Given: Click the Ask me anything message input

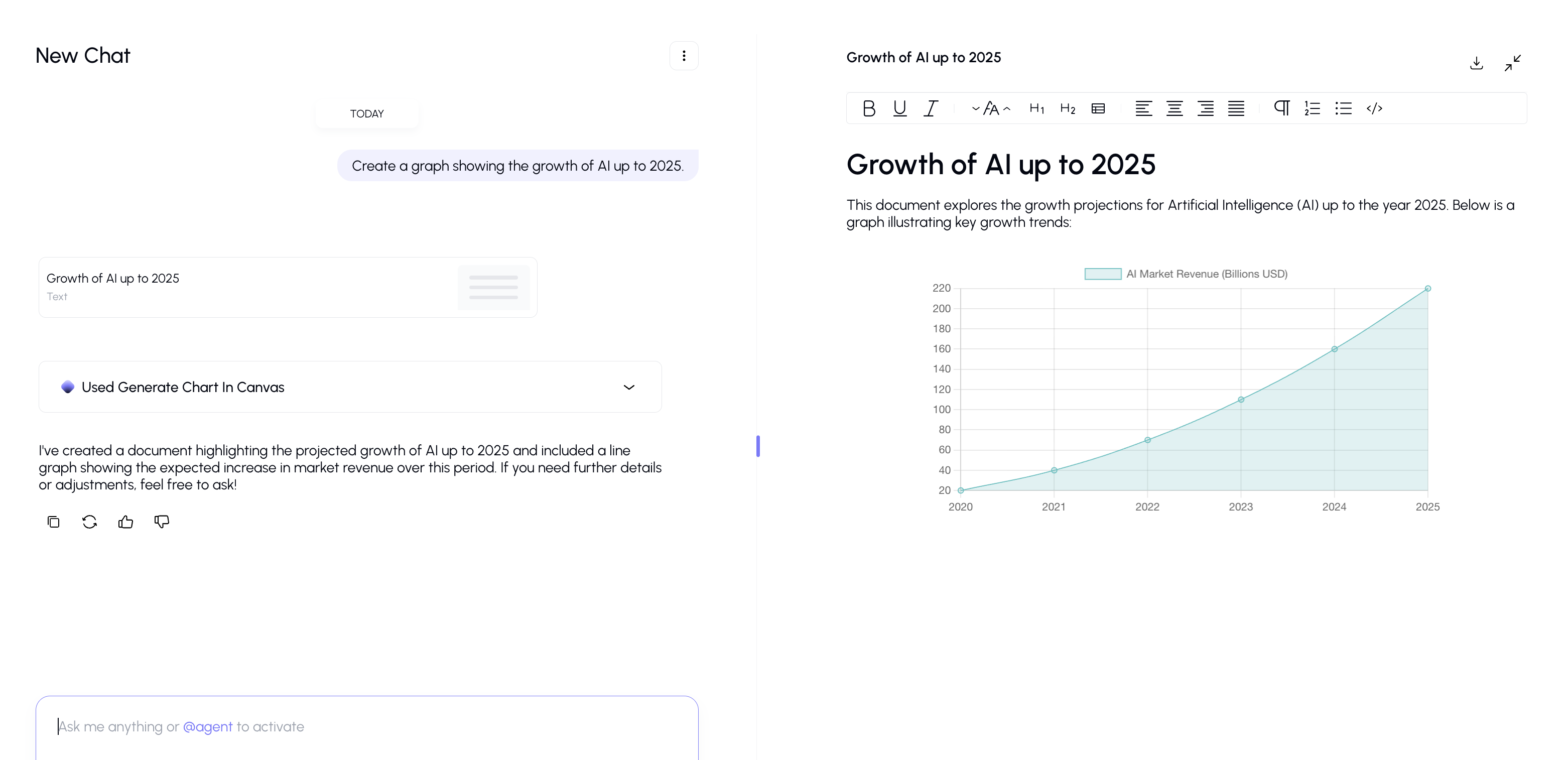Looking at the screenshot, I should click(366, 726).
